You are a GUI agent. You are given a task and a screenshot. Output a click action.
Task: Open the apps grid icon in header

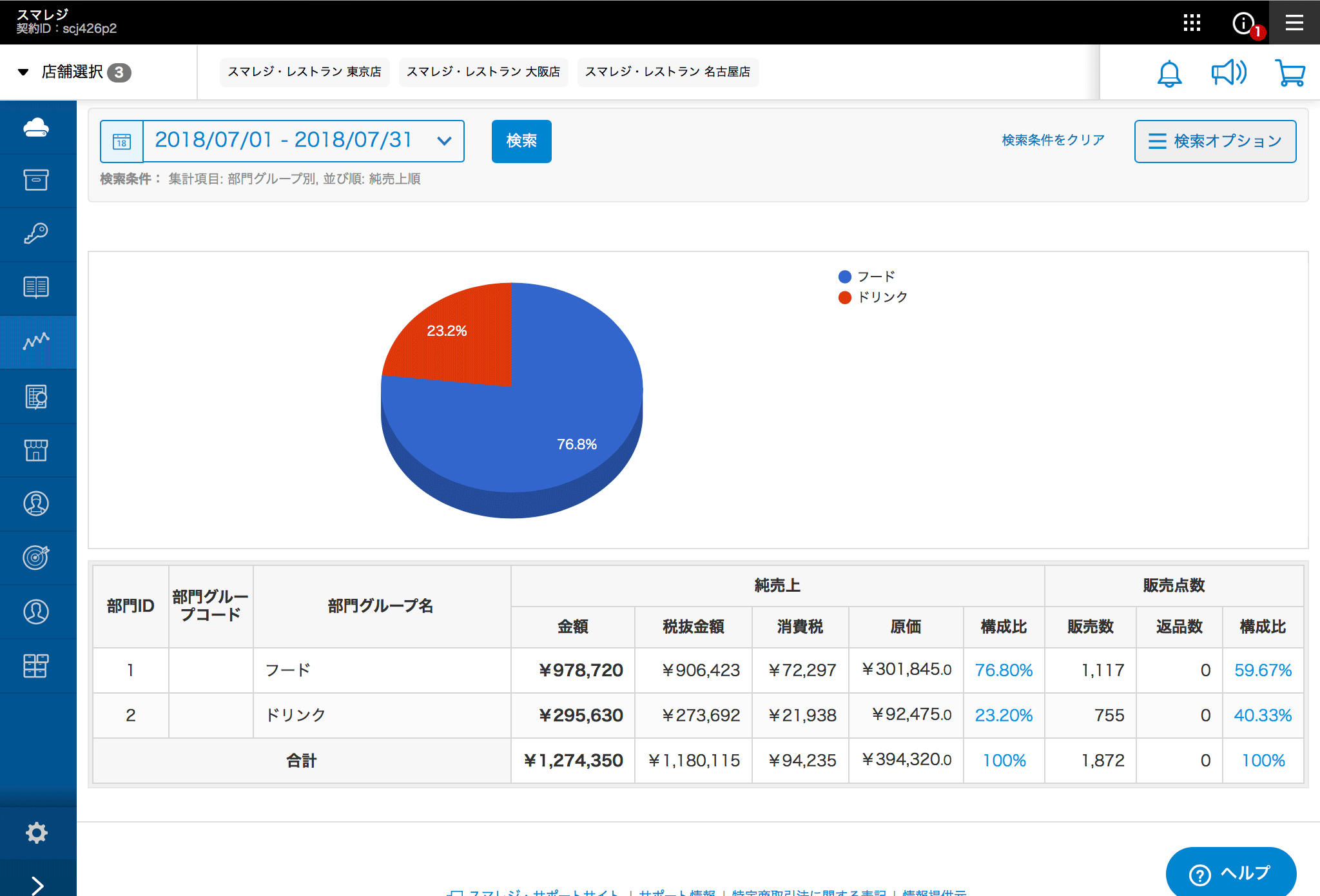coord(1192,23)
